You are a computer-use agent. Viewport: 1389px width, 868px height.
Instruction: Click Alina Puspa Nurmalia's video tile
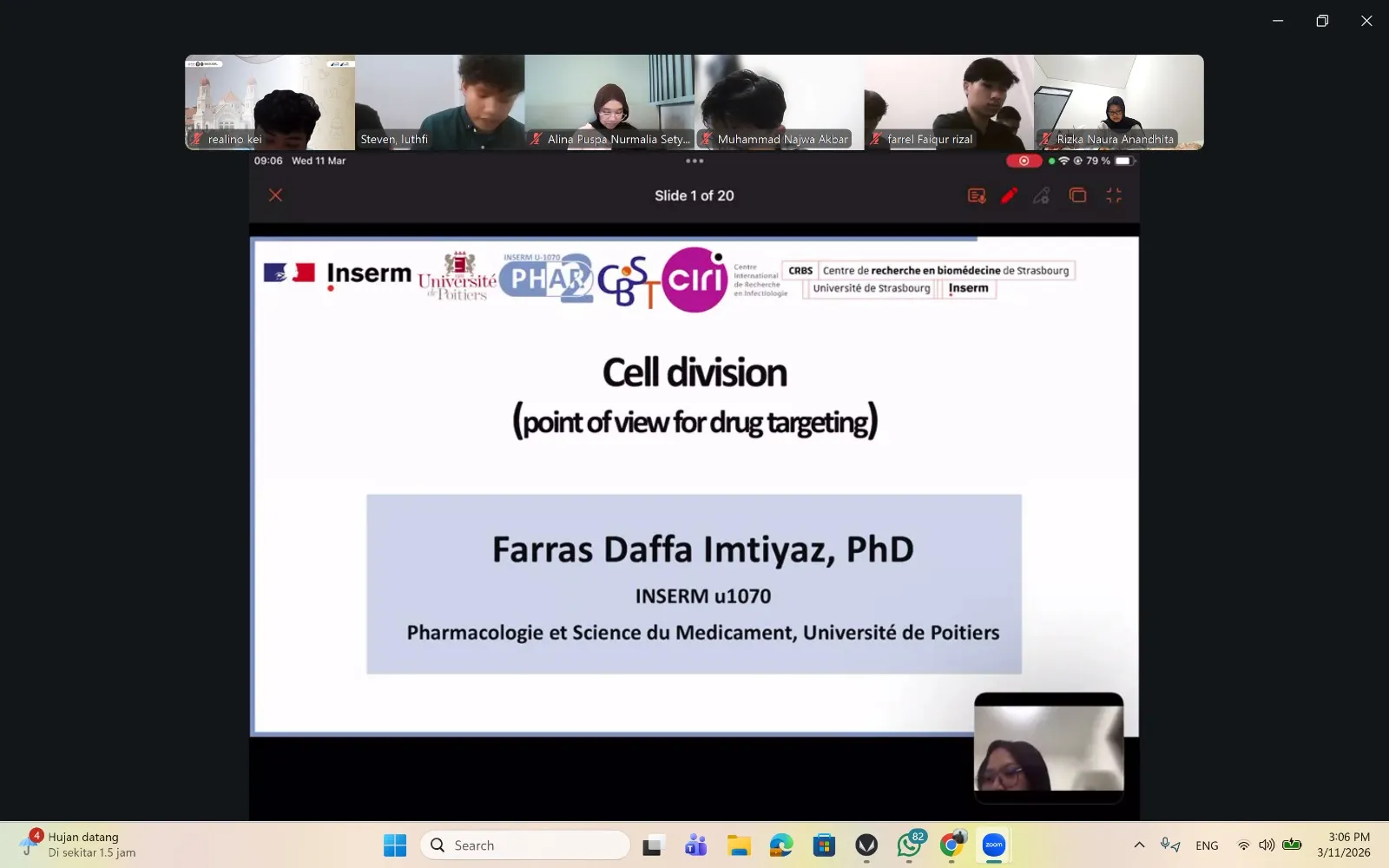tap(609, 102)
